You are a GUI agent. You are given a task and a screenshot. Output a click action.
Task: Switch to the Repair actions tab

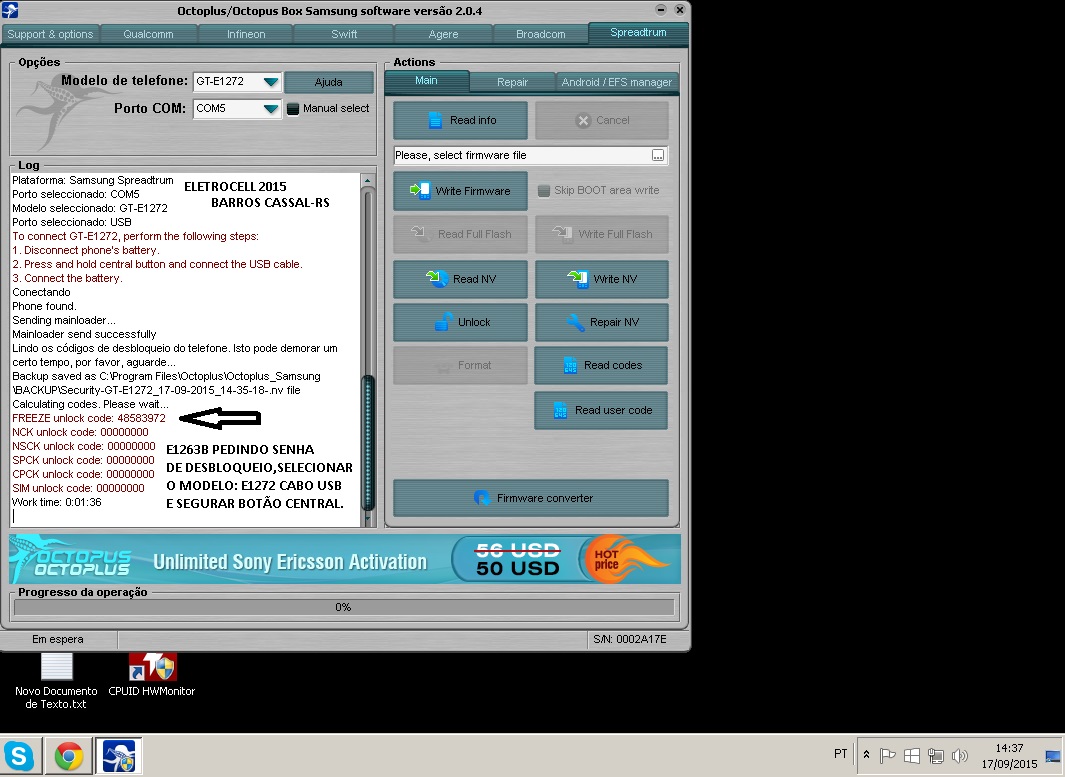point(512,82)
